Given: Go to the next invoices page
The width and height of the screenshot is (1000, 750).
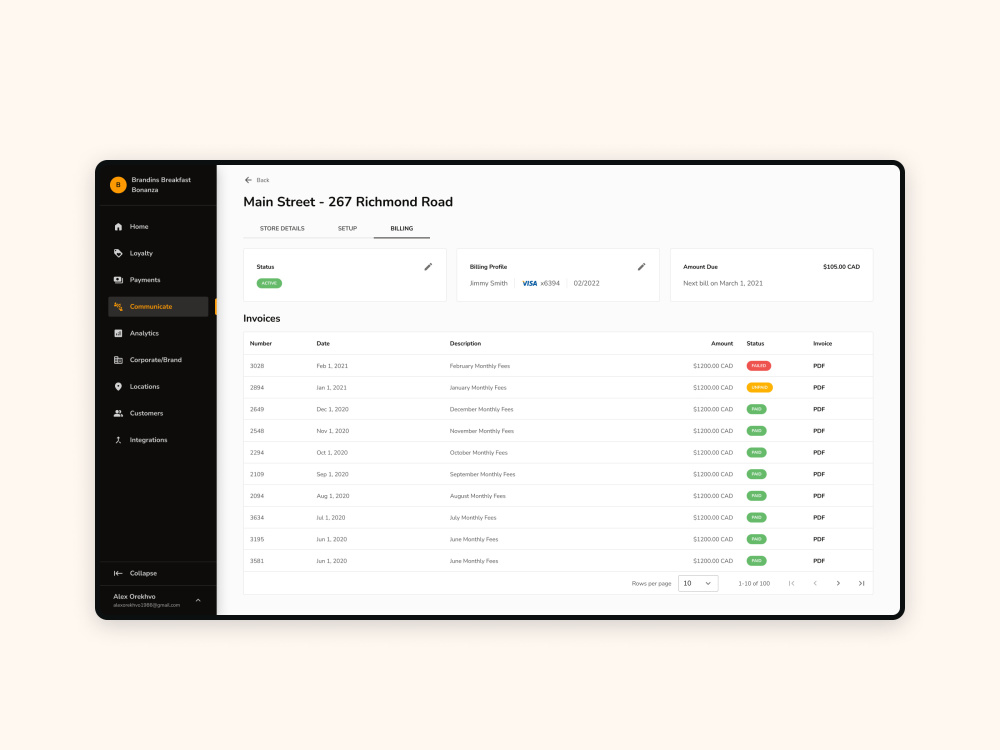Looking at the screenshot, I should (839, 583).
